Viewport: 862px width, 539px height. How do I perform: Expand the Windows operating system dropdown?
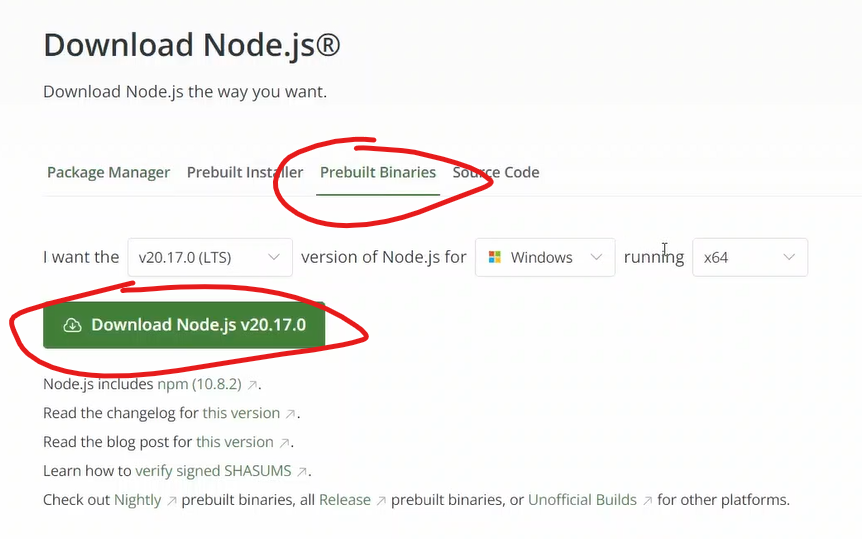point(545,257)
